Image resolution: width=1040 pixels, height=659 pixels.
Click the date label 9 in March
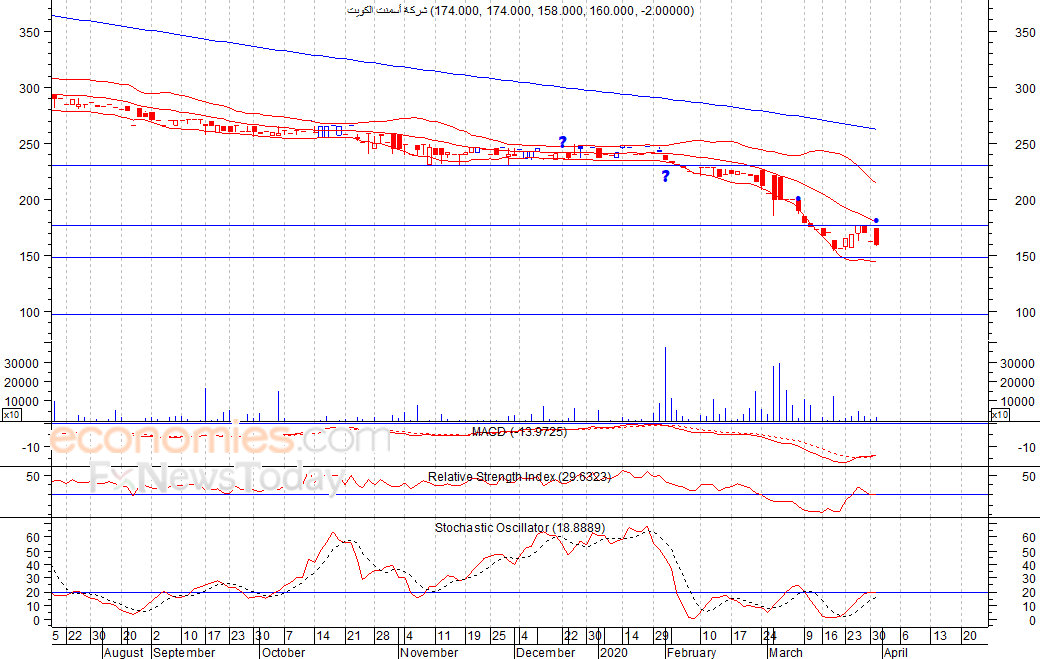click(x=809, y=636)
